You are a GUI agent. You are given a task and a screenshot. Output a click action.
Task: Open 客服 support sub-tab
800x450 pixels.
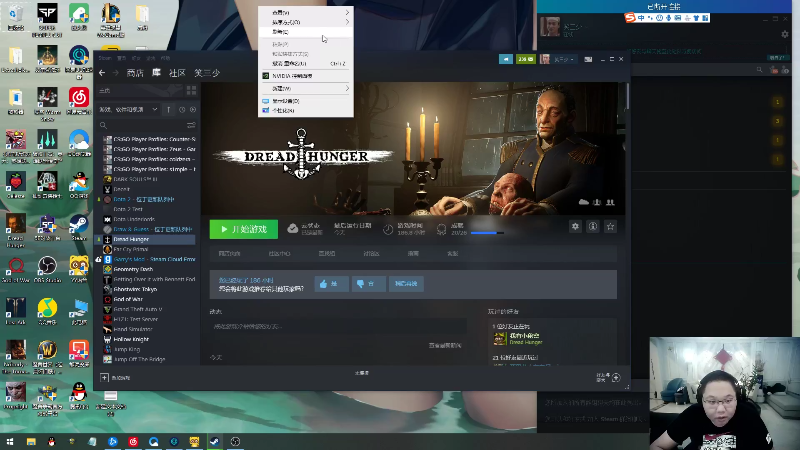[453, 254]
